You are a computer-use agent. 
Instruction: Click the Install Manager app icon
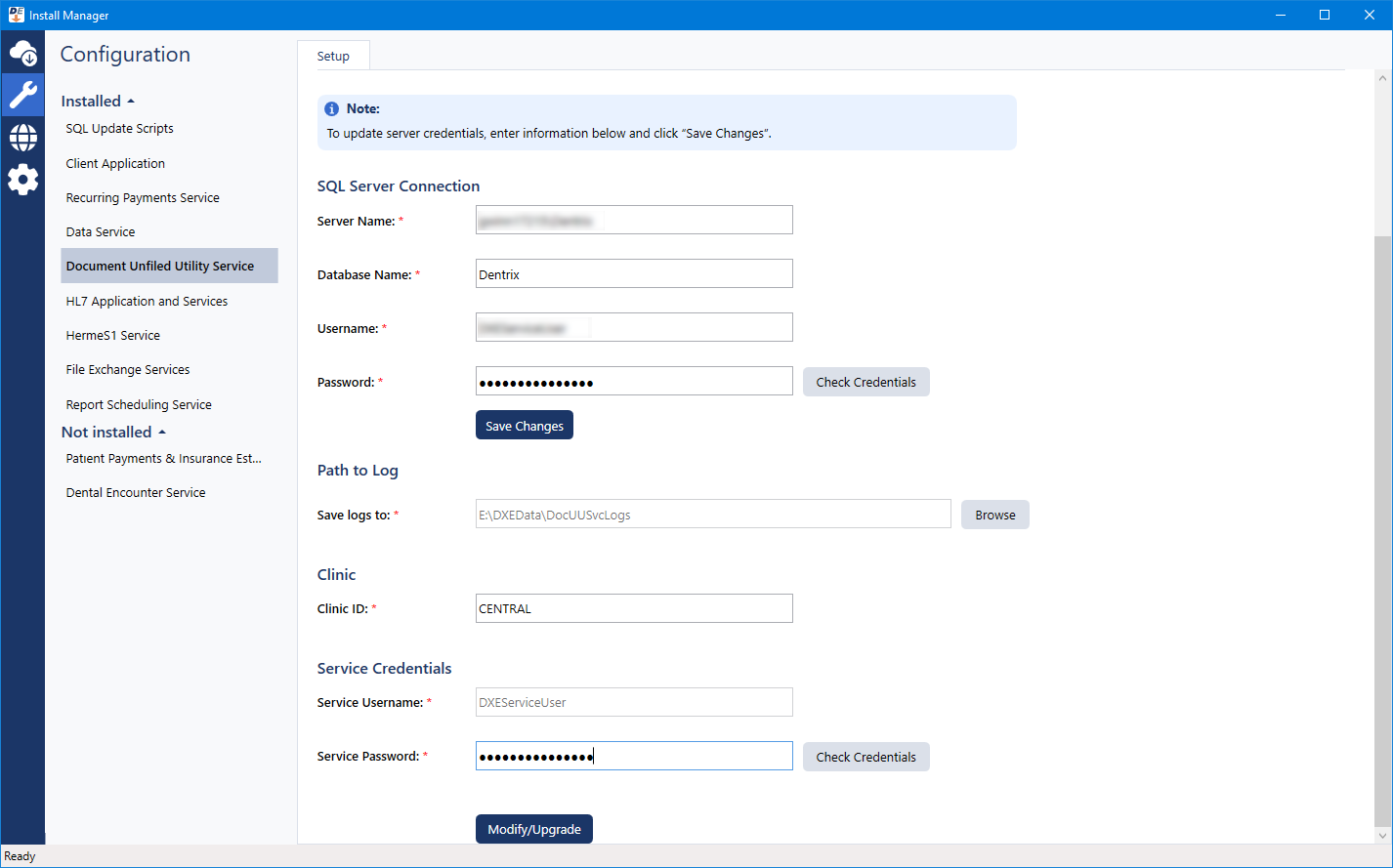15,15
